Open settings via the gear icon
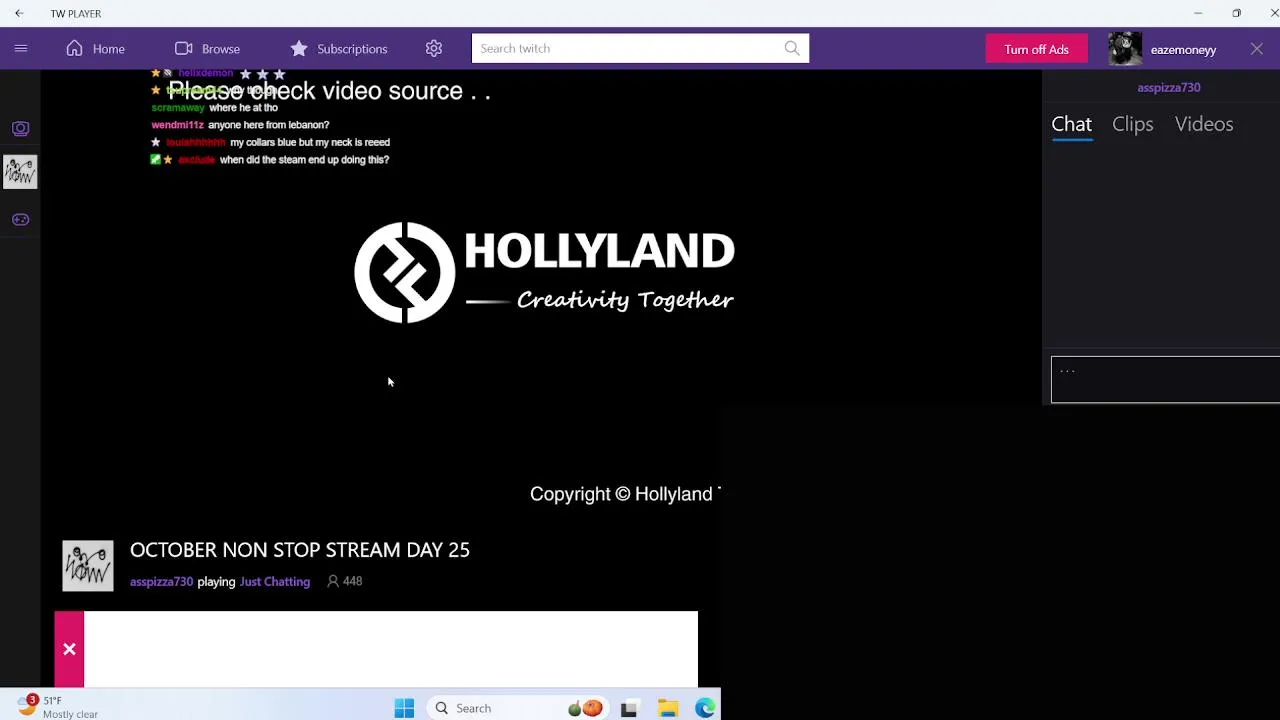The height and width of the screenshot is (720, 1280). [x=433, y=48]
